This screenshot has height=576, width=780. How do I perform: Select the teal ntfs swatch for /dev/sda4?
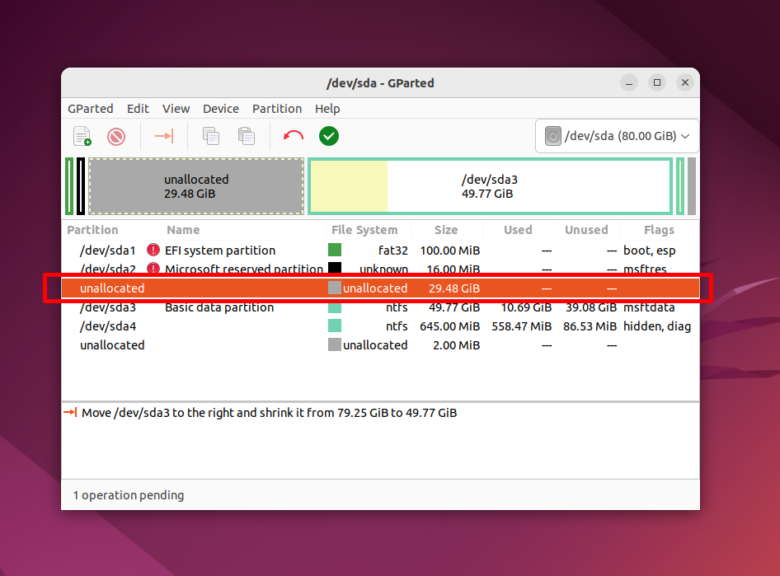point(335,326)
